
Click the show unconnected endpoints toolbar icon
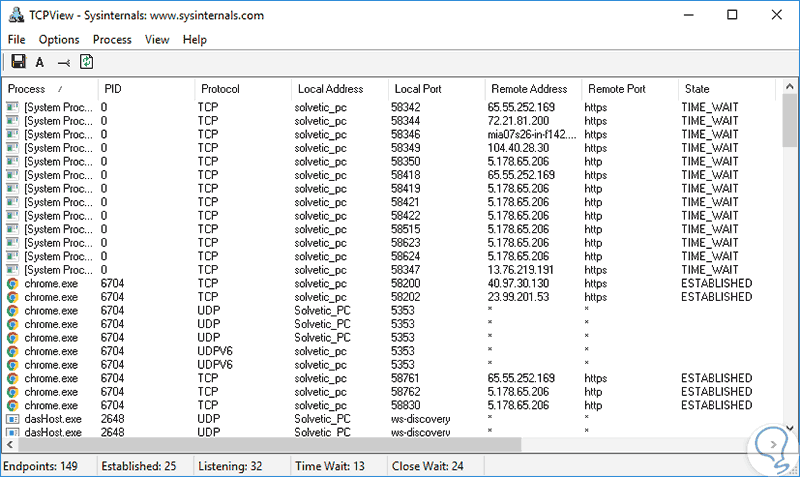coord(64,63)
